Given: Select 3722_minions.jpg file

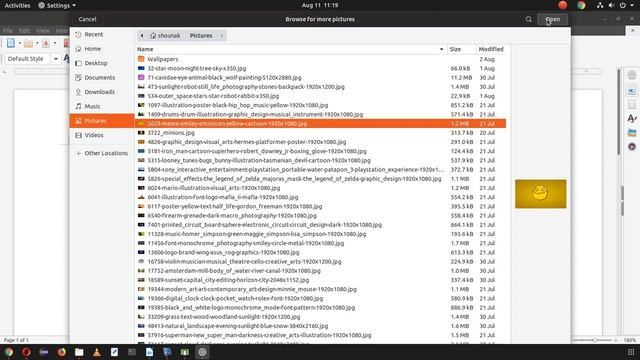Looking at the screenshot, I should pyautogui.click(x=320, y=133).
